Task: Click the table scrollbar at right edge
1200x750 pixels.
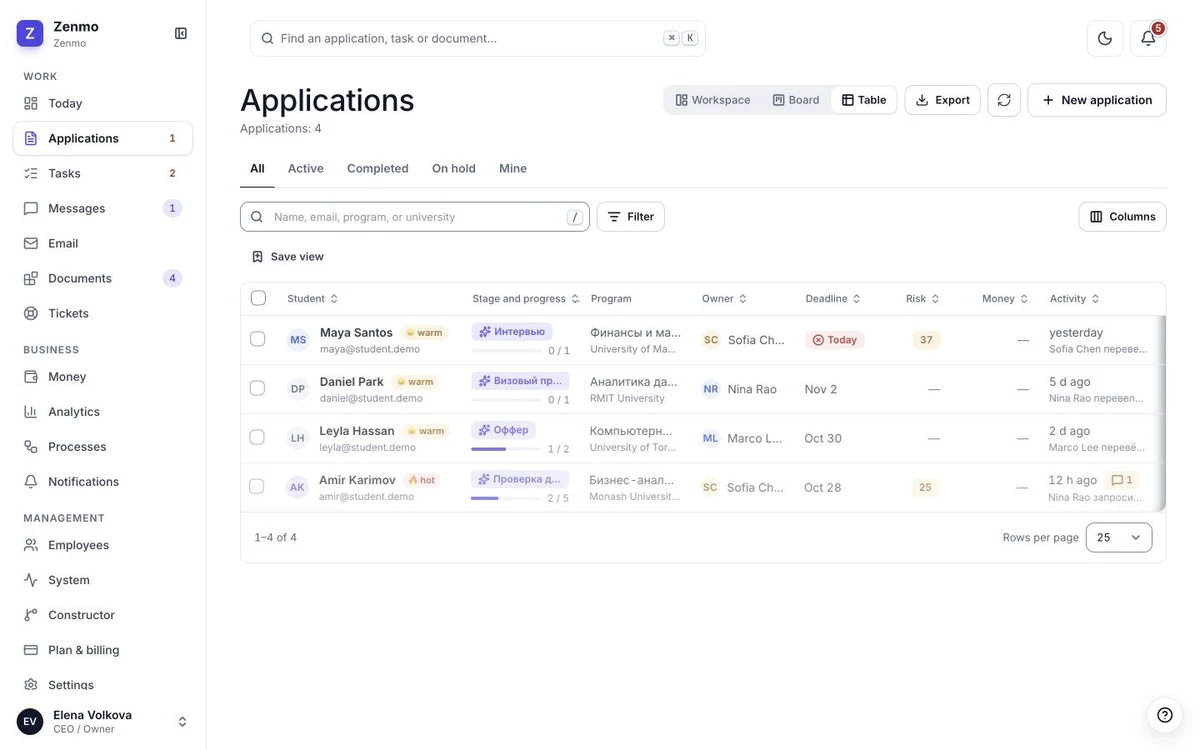Action: coord(1162,414)
